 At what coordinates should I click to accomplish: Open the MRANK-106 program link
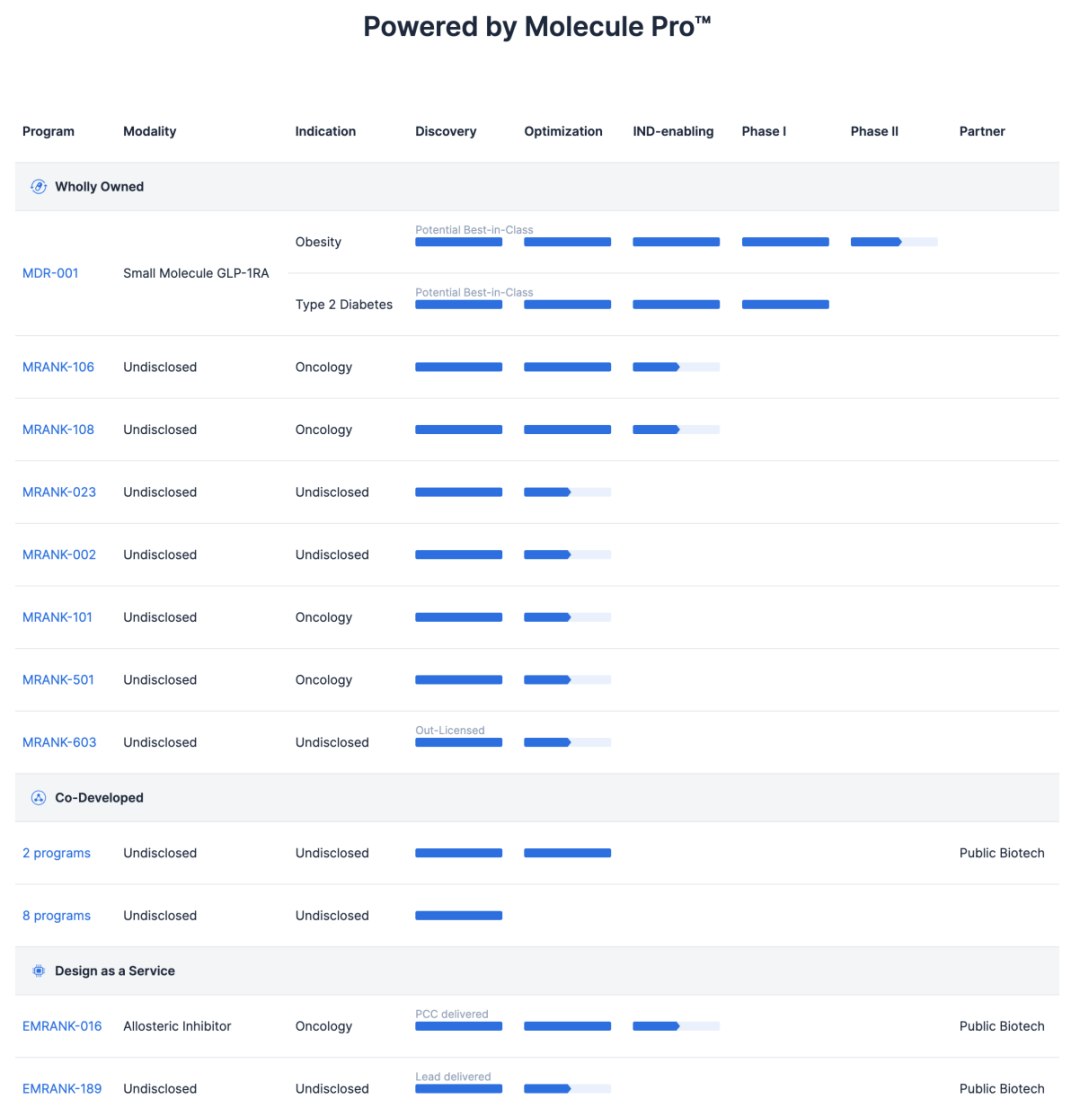pyautogui.click(x=58, y=367)
